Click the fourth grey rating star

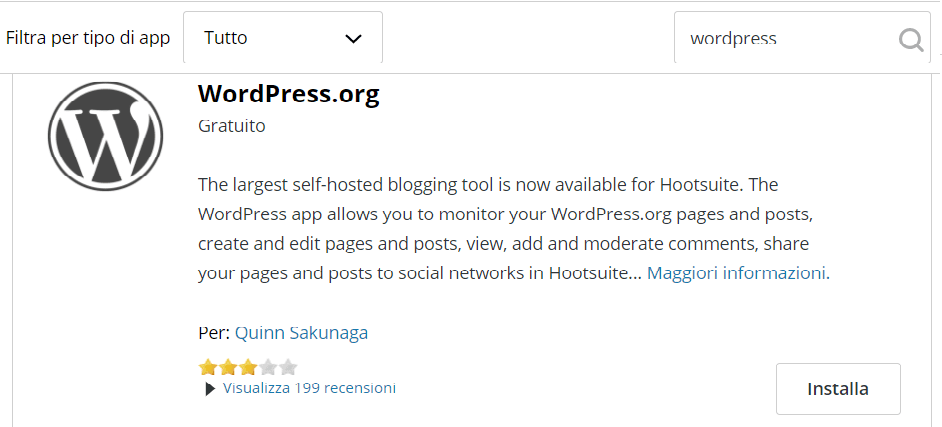(x=269, y=367)
